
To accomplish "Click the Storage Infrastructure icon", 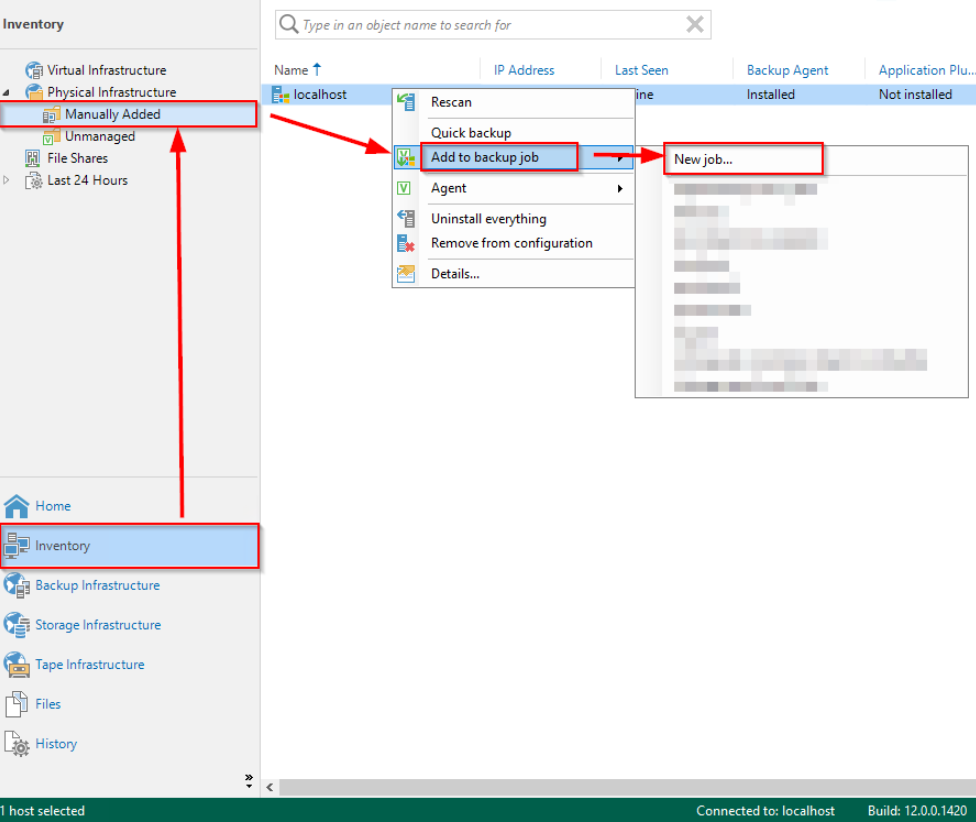I will click(17, 625).
